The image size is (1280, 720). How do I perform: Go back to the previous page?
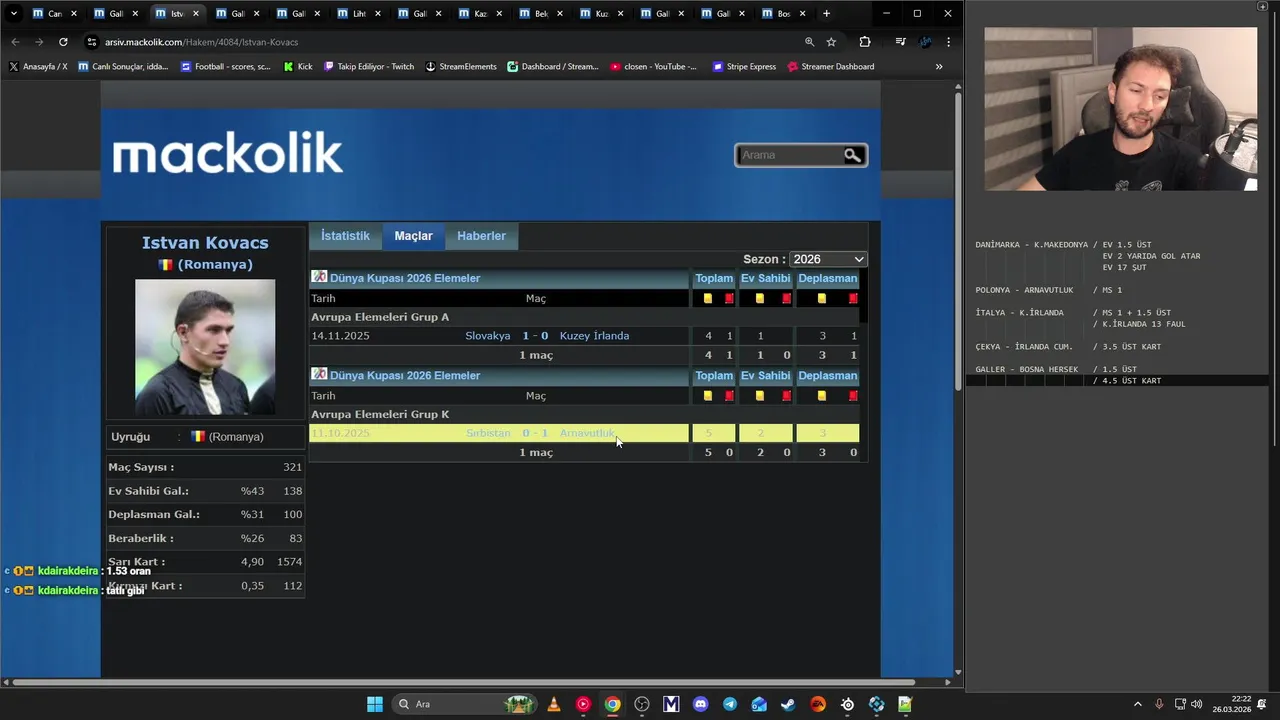click(x=15, y=42)
